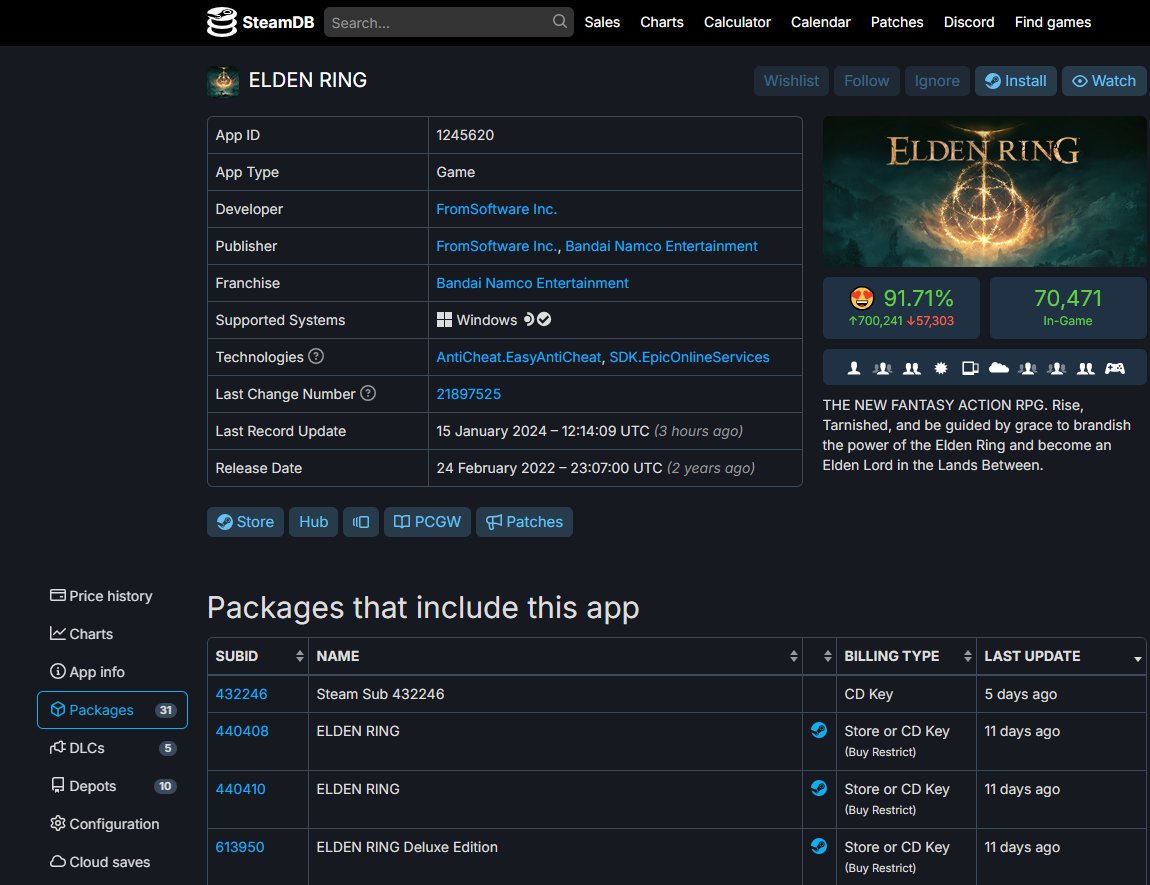
Task: Click the heart-eyes emoji rating icon
Action: (x=862, y=298)
